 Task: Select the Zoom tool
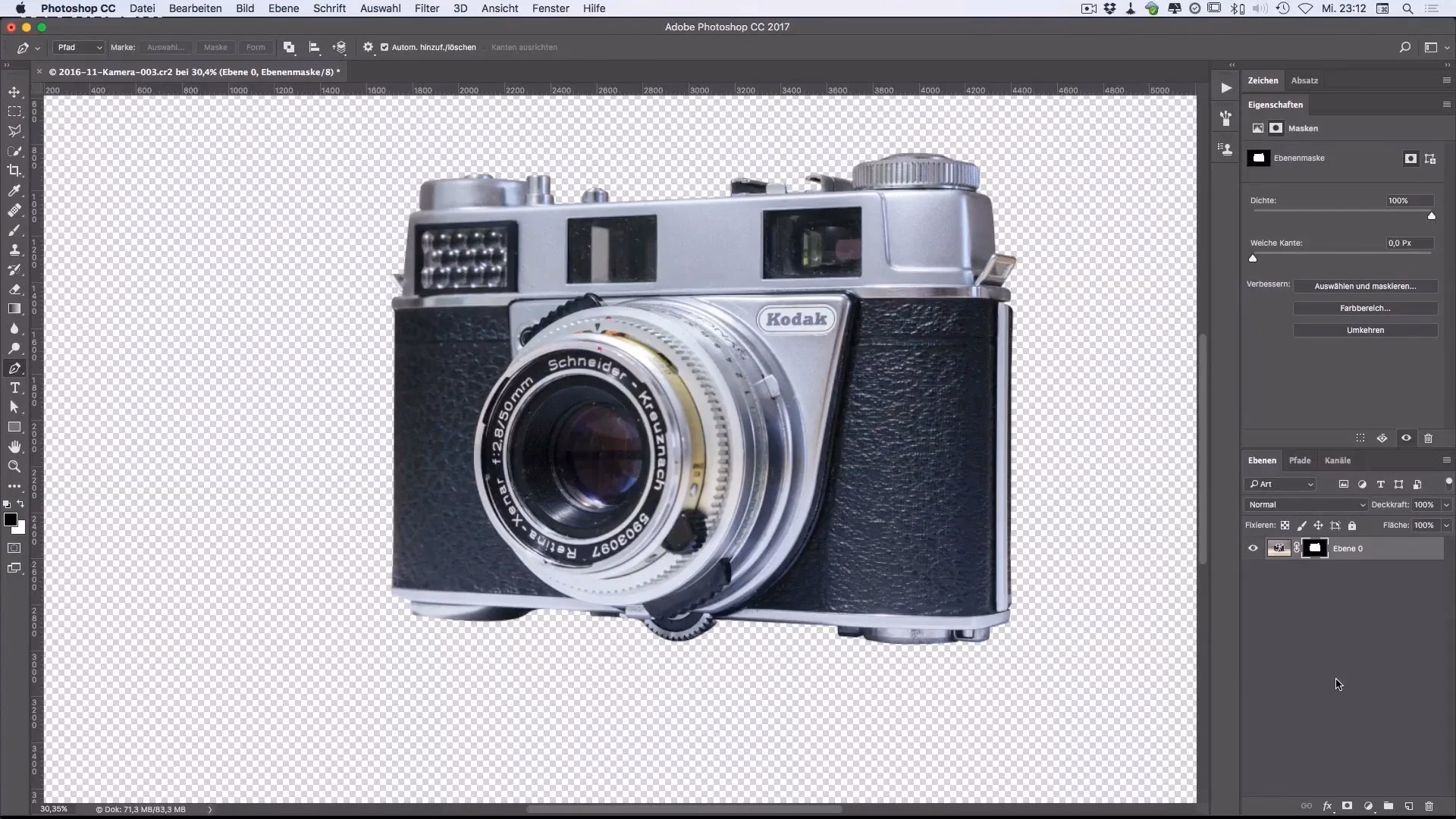[14, 466]
